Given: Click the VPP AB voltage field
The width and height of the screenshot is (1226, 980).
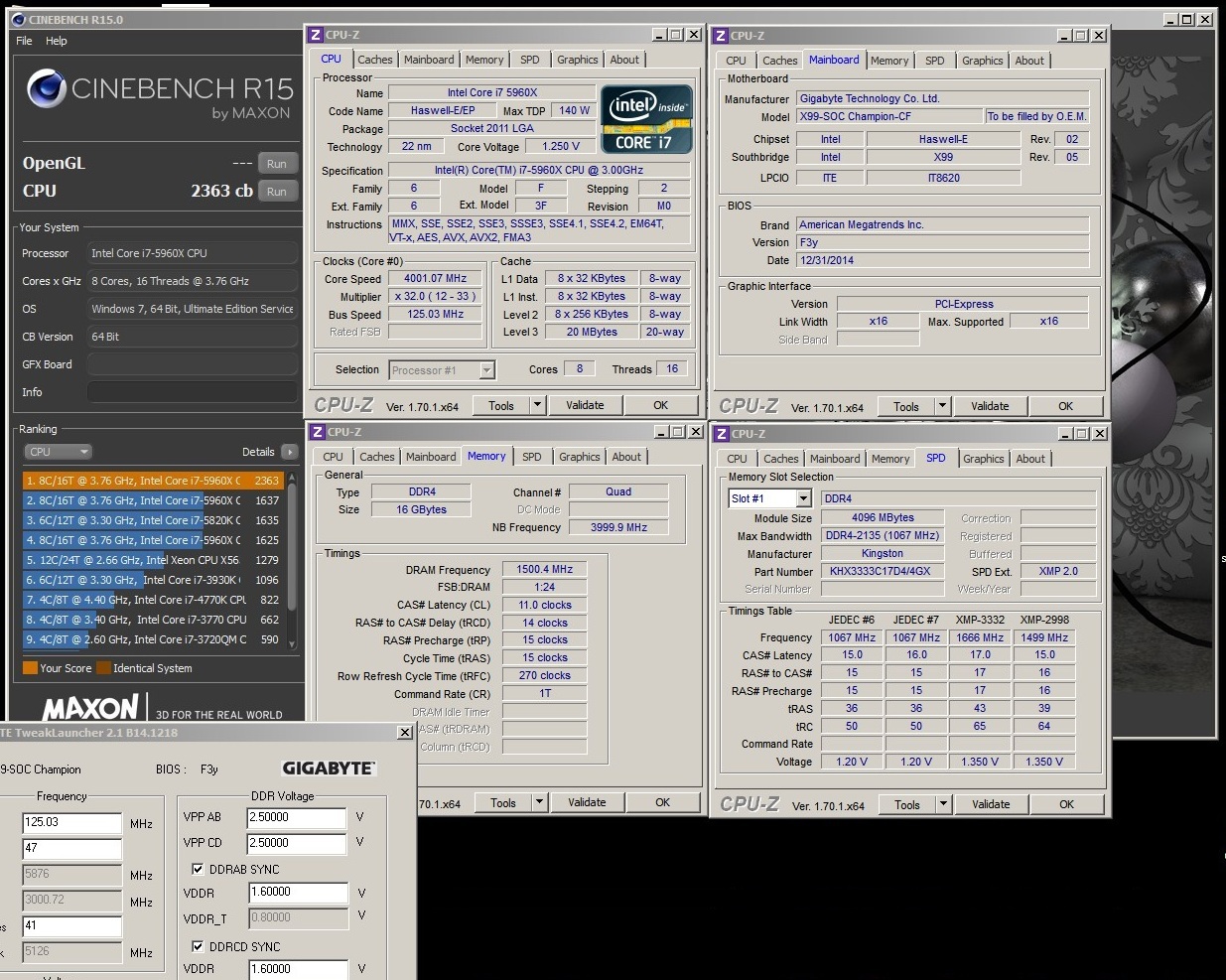Looking at the screenshot, I should 297,818.
